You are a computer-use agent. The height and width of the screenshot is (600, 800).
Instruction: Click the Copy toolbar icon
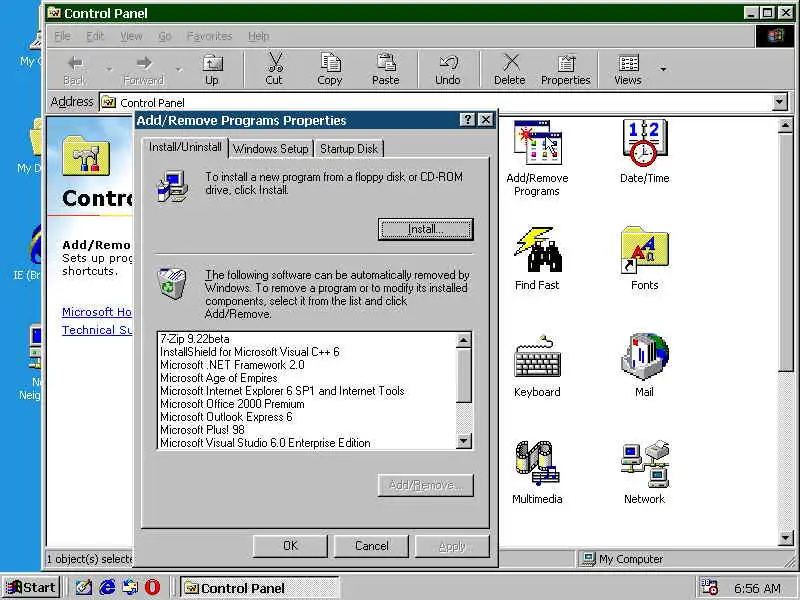pyautogui.click(x=330, y=69)
